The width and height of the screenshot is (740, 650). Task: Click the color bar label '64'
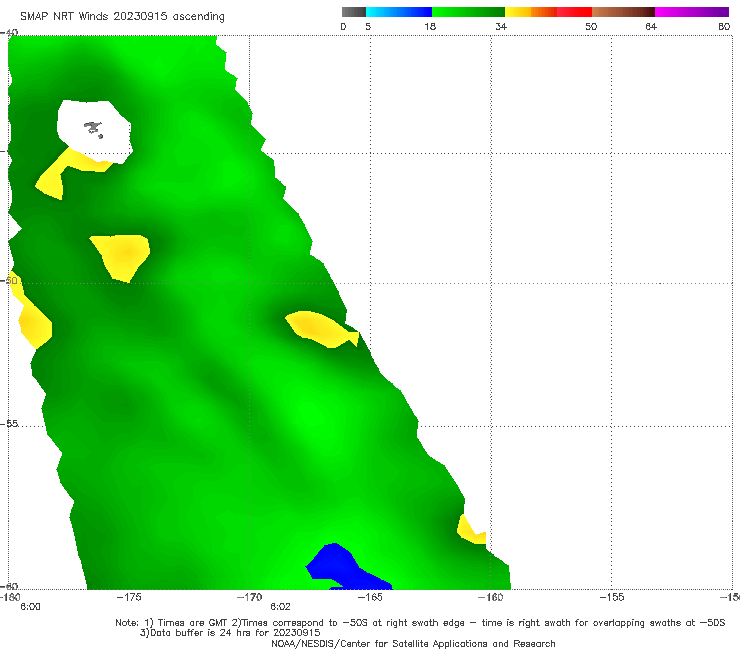pyautogui.click(x=651, y=26)
